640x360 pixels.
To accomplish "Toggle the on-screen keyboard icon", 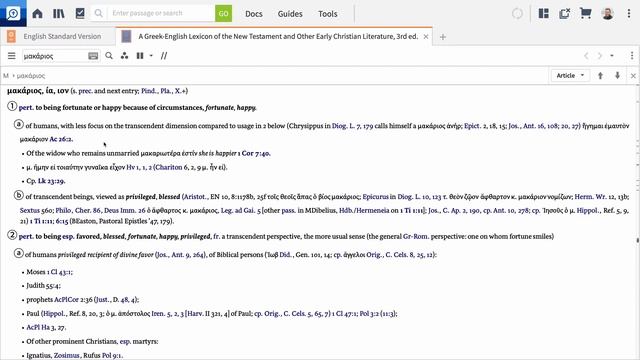I will [x=93, y=56].
